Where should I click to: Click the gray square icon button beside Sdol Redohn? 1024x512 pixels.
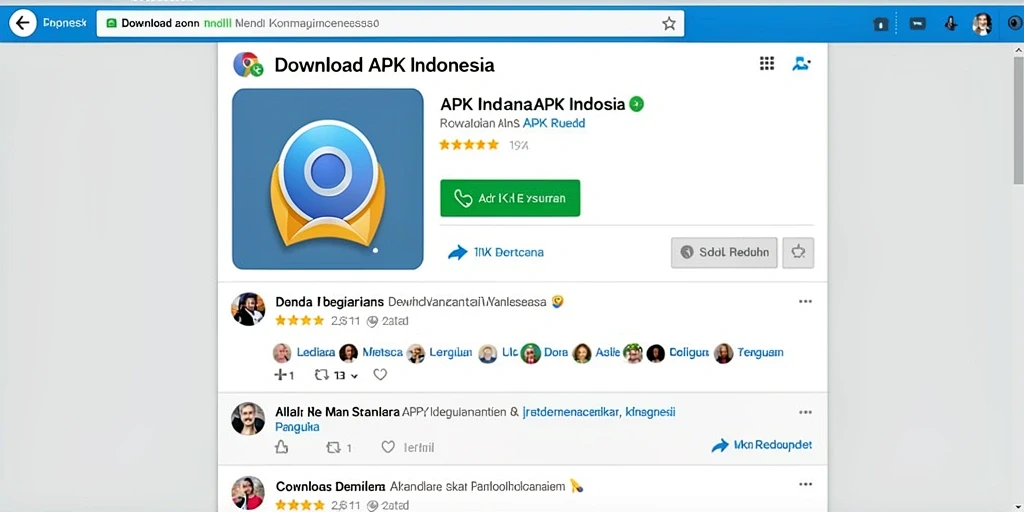(798, 252)
